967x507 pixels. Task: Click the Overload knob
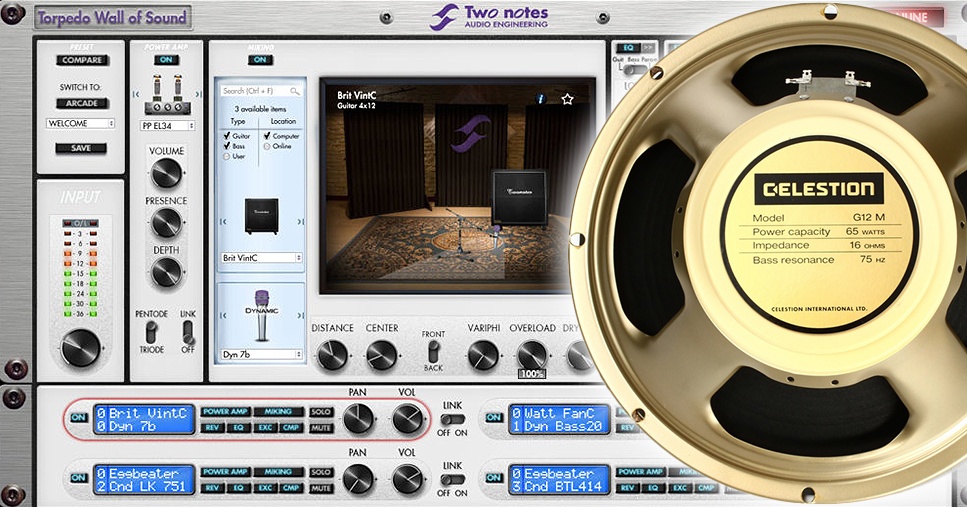[x=531, y=353]
